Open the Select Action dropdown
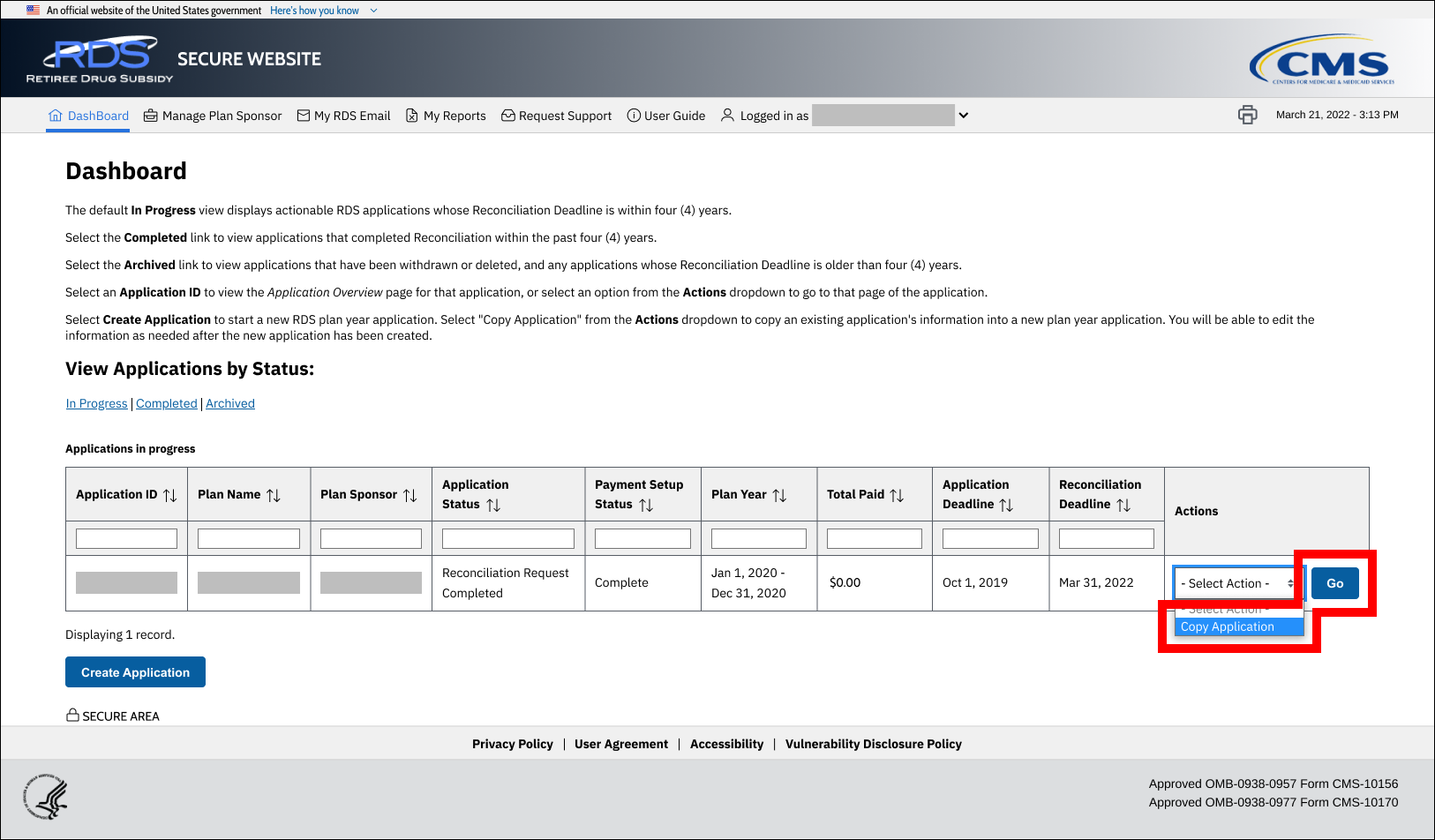This screenshot has width=1435, height=840. click(x=1236, y=583)
